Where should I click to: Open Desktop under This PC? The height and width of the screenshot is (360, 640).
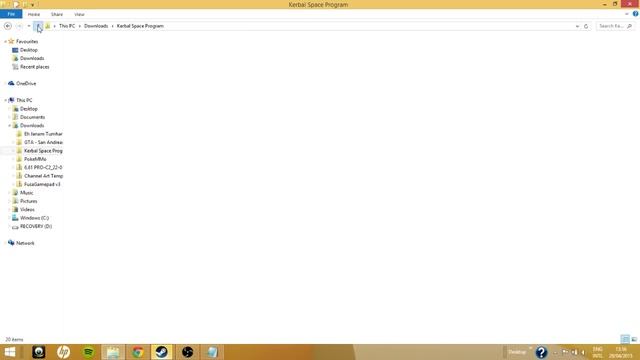tap(29, 109)
